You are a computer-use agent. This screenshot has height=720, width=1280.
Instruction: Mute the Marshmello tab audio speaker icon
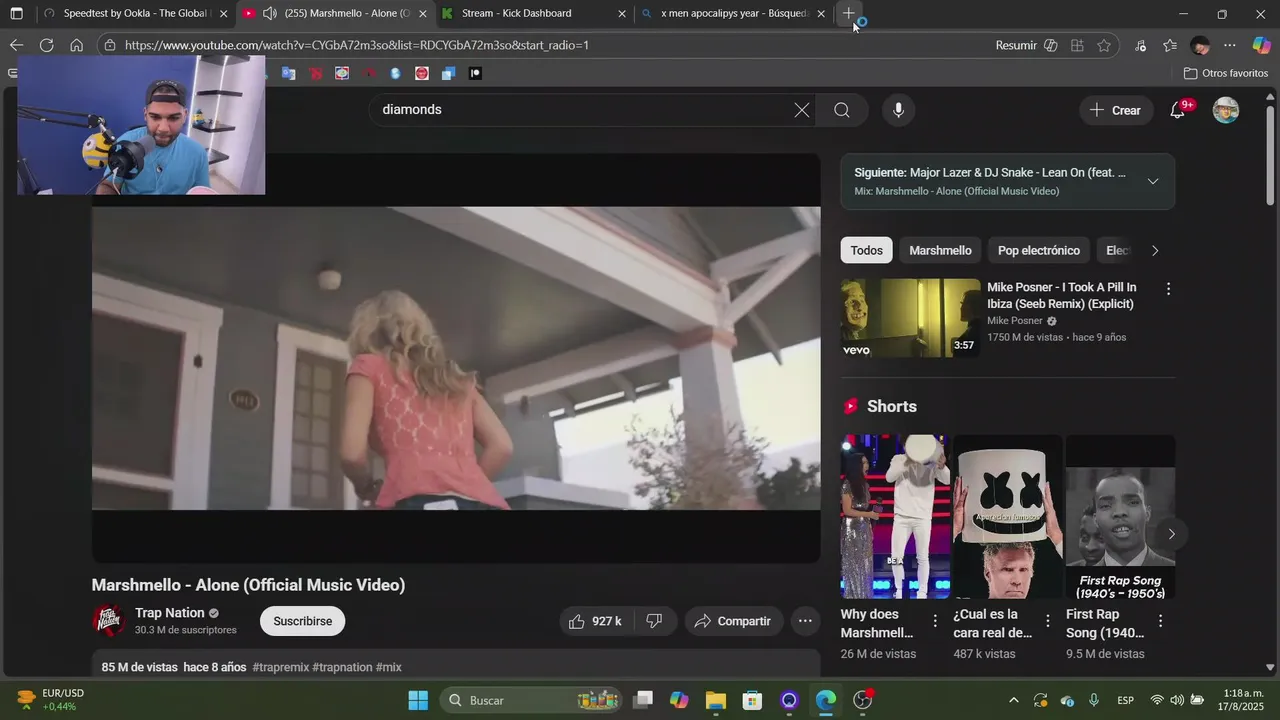tap(269, 14)
